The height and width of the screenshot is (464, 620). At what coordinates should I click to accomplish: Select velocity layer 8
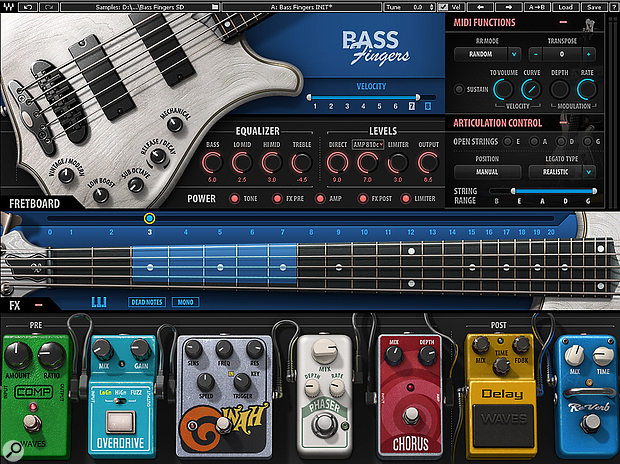coord(427,106)
